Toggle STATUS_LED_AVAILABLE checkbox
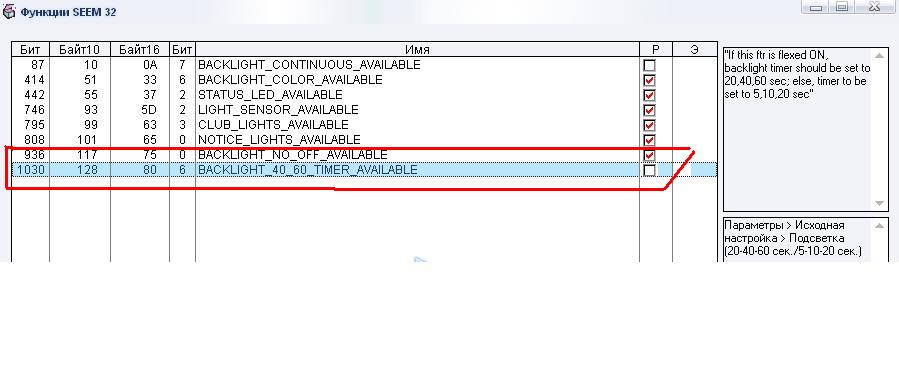Image resolution: width=899 pixels, height=384 pixels. (650, 95)
